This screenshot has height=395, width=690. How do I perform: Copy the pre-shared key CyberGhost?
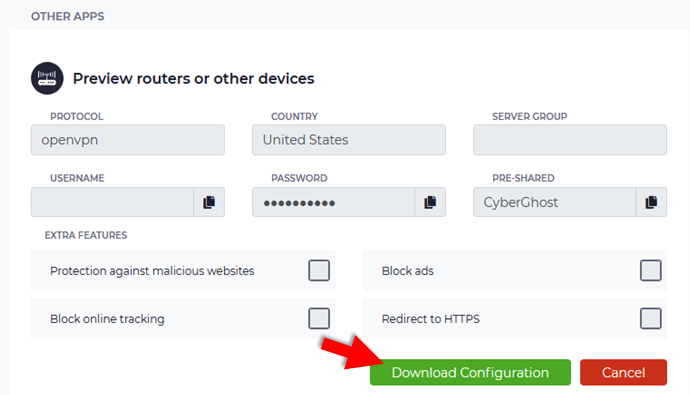651,202
